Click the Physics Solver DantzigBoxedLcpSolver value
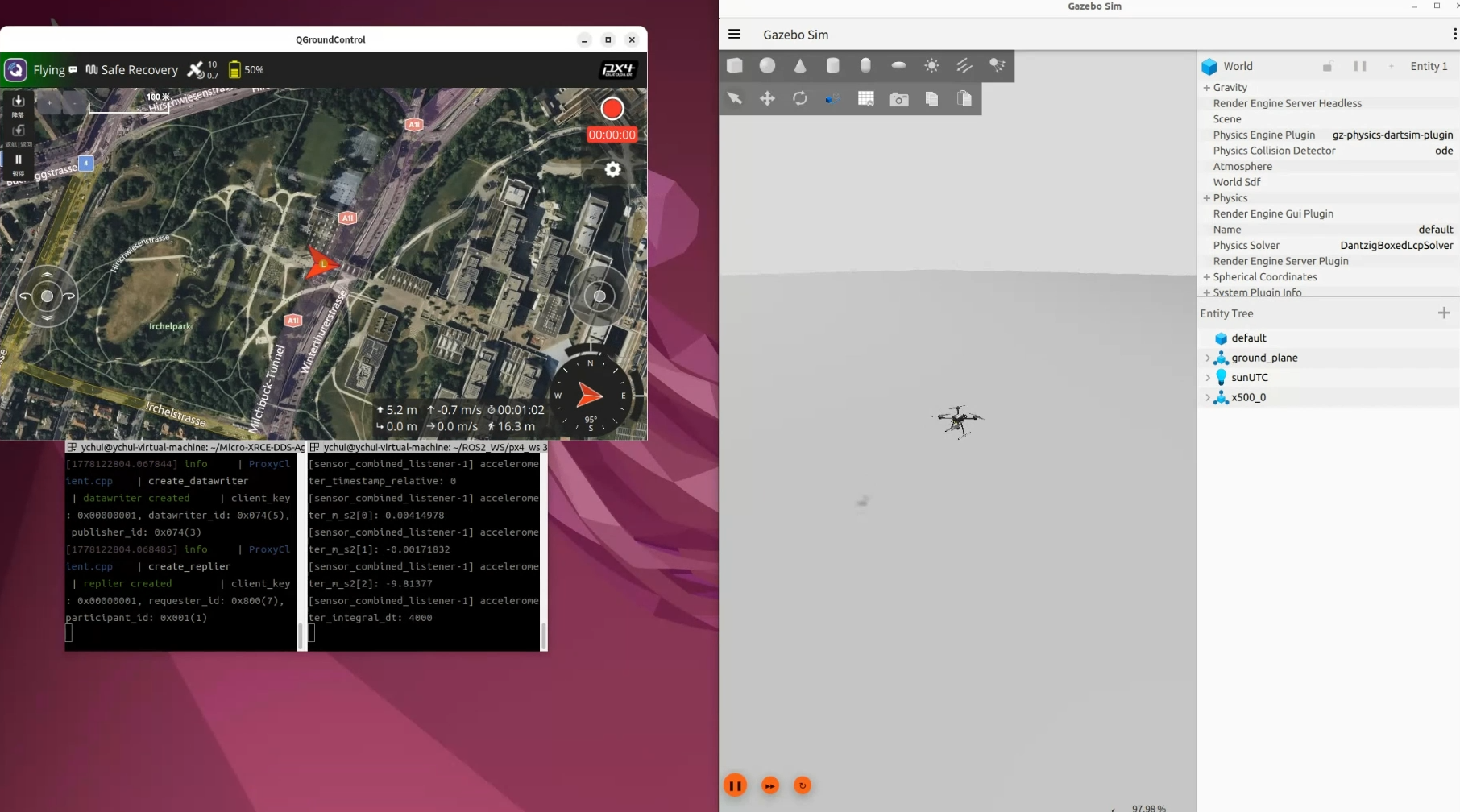 click(x=1396, y=246)
